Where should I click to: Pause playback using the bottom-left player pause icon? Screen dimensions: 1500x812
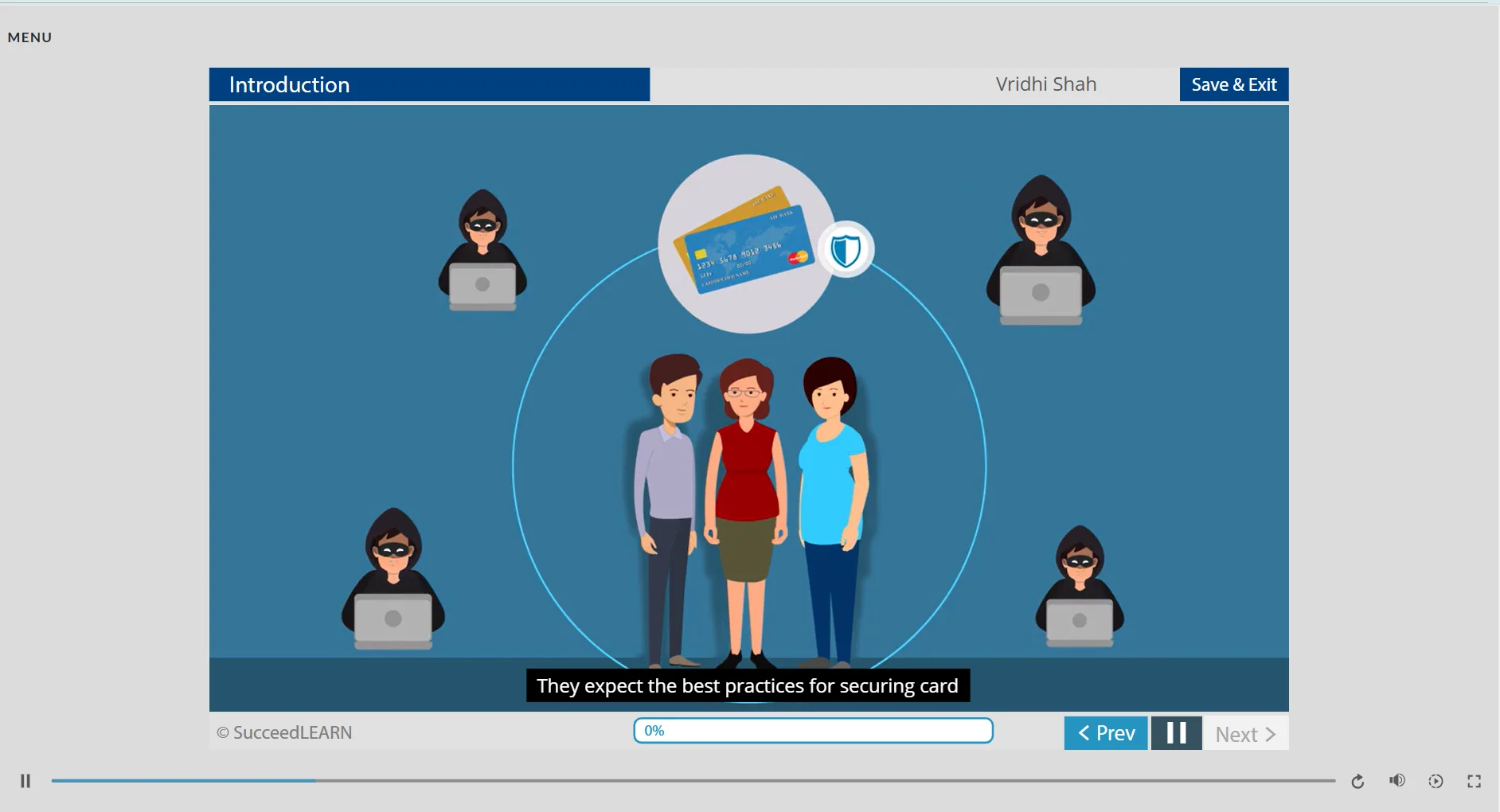click(x=25, y=781)
